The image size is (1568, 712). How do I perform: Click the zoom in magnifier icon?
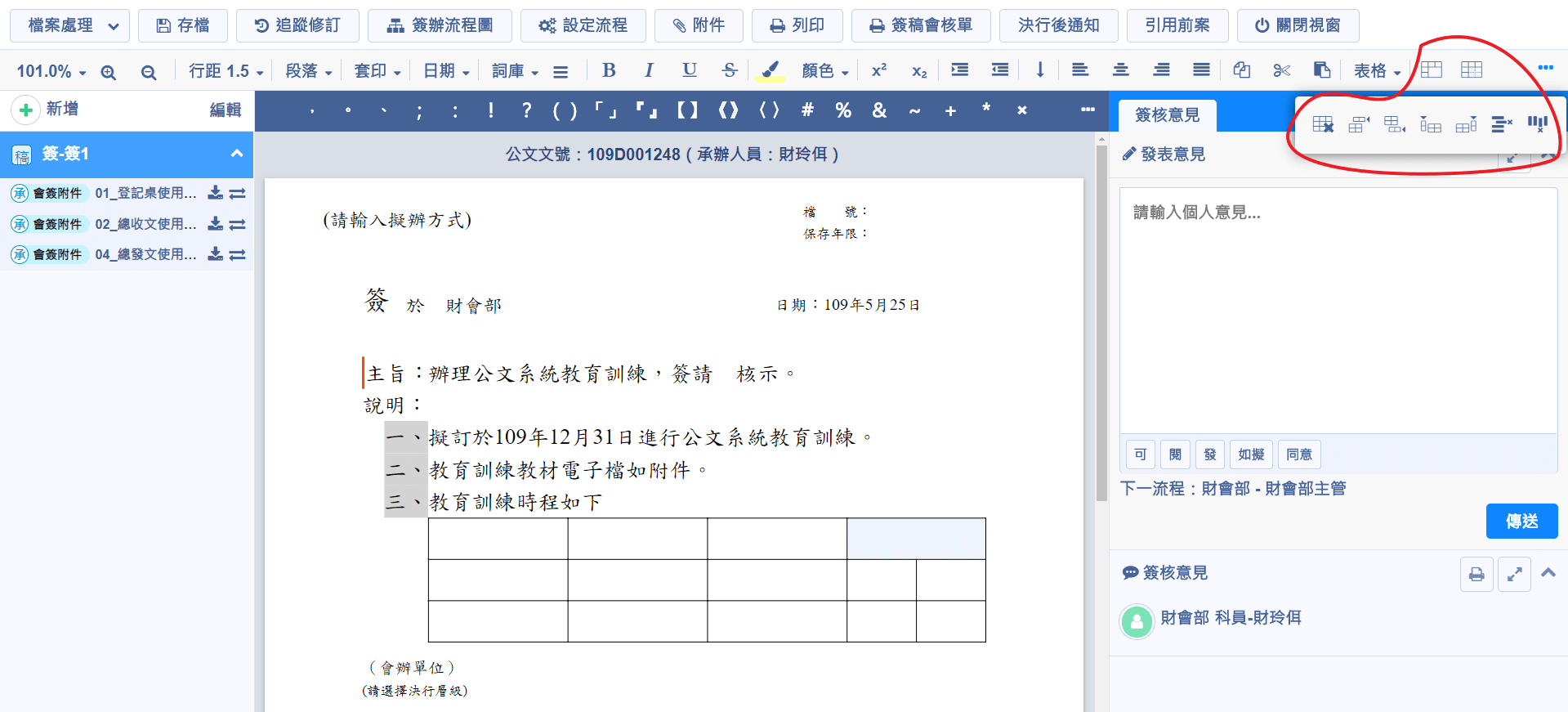[x=108, y=72]
